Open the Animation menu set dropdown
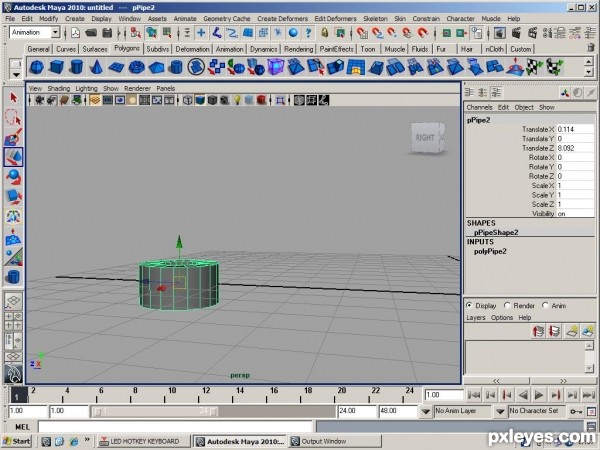The width and height of the screenshot is (600, 450). tap(55, 33)
